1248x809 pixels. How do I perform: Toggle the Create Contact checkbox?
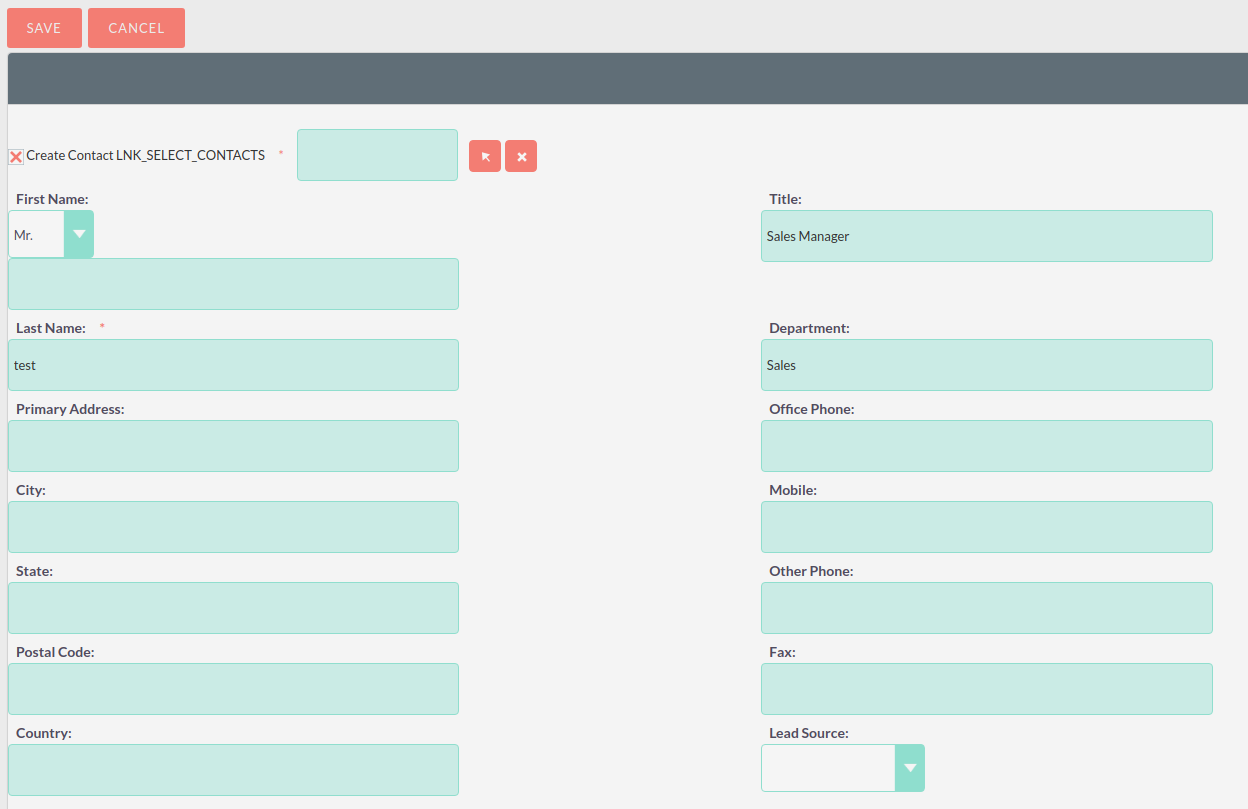point(16,156)
